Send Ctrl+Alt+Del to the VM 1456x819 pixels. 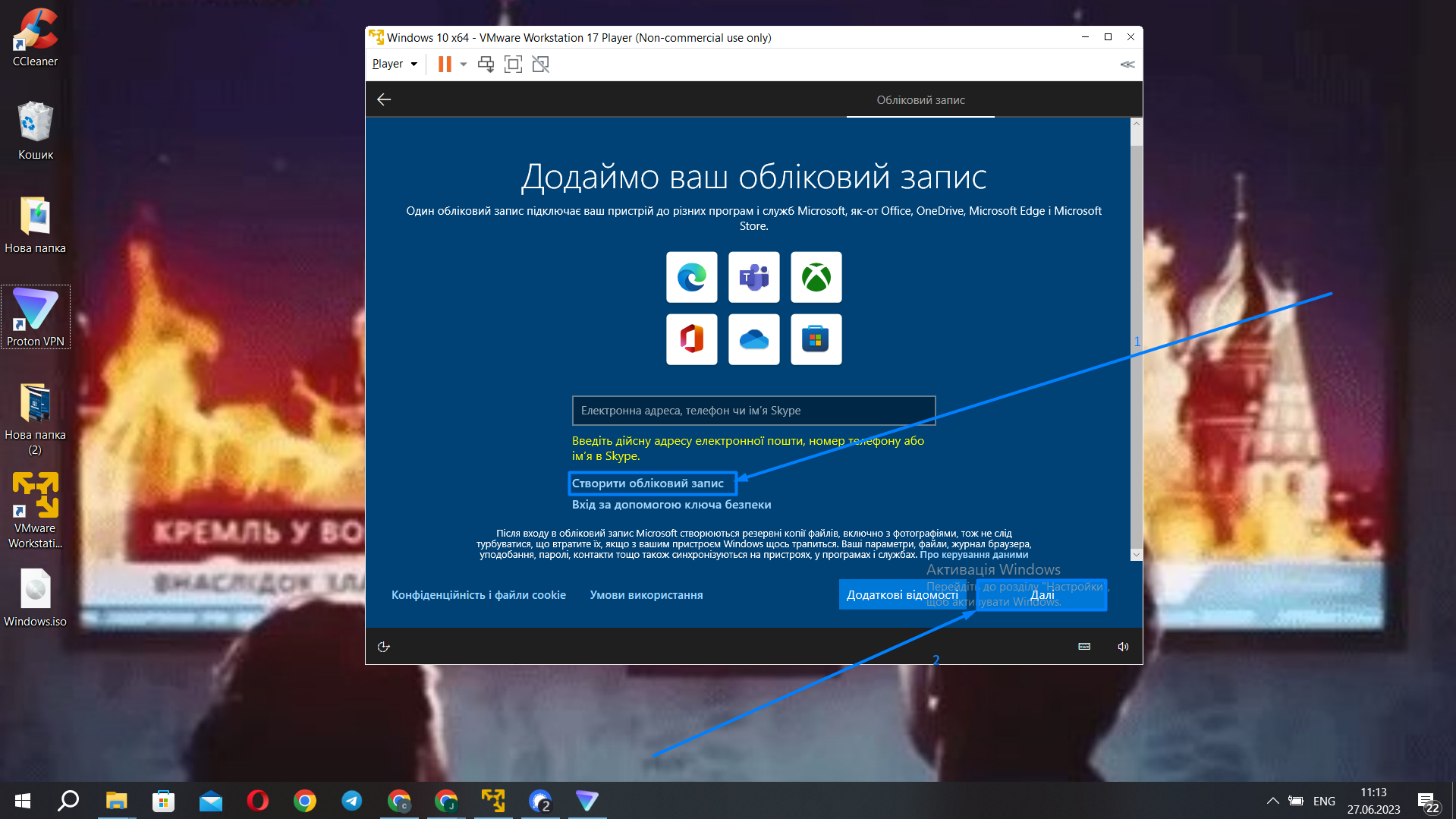[486, 64]
